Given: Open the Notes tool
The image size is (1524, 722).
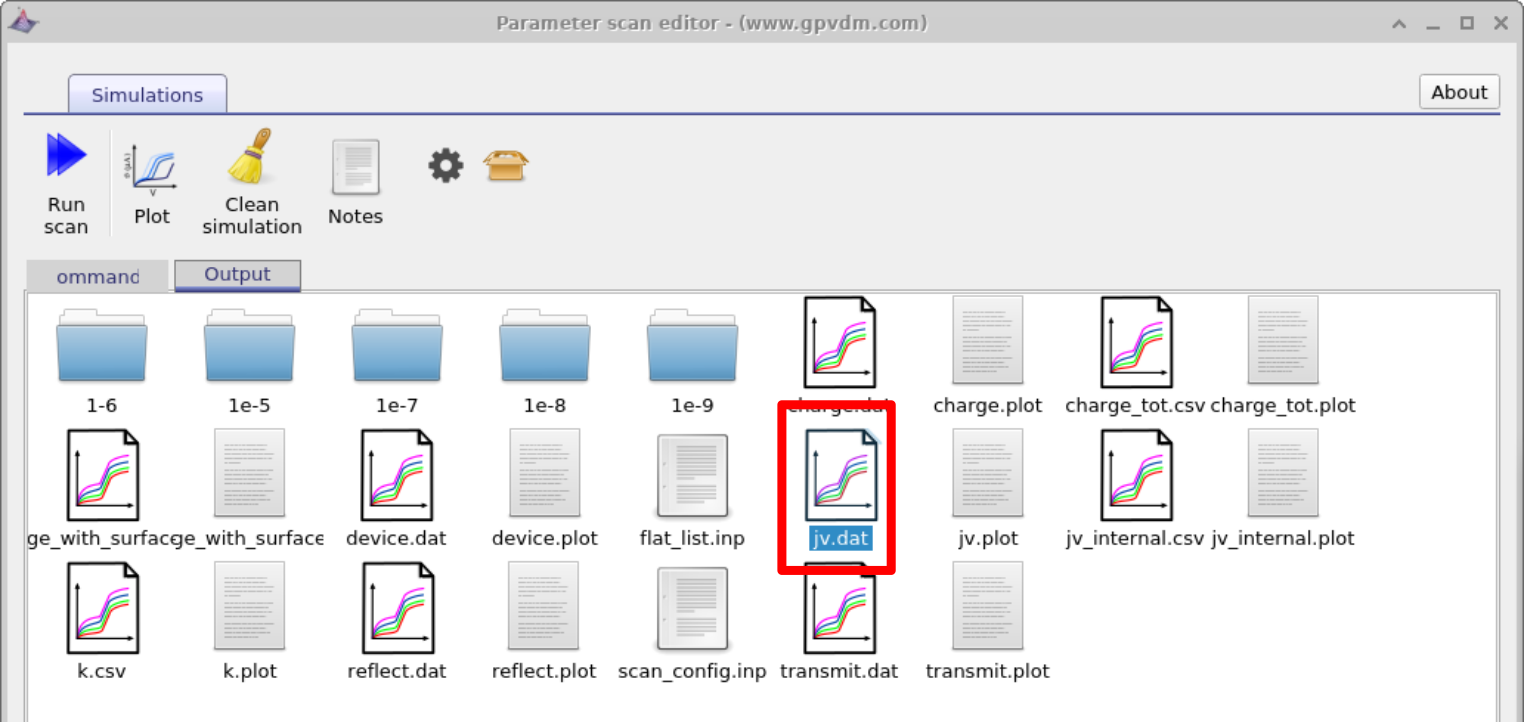Looking at the screenshot, I should click(x=355, y=180).
